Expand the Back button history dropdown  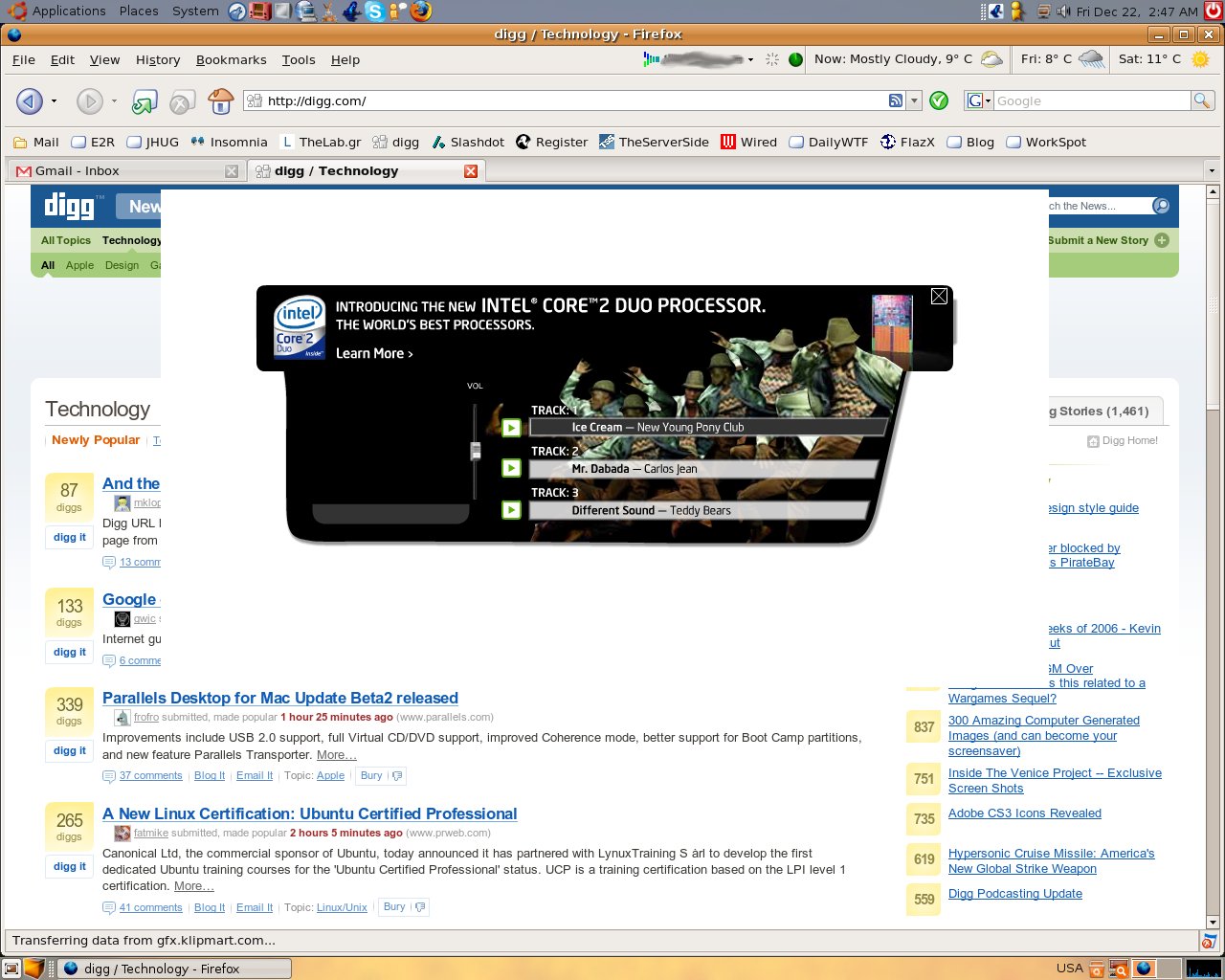54,100
